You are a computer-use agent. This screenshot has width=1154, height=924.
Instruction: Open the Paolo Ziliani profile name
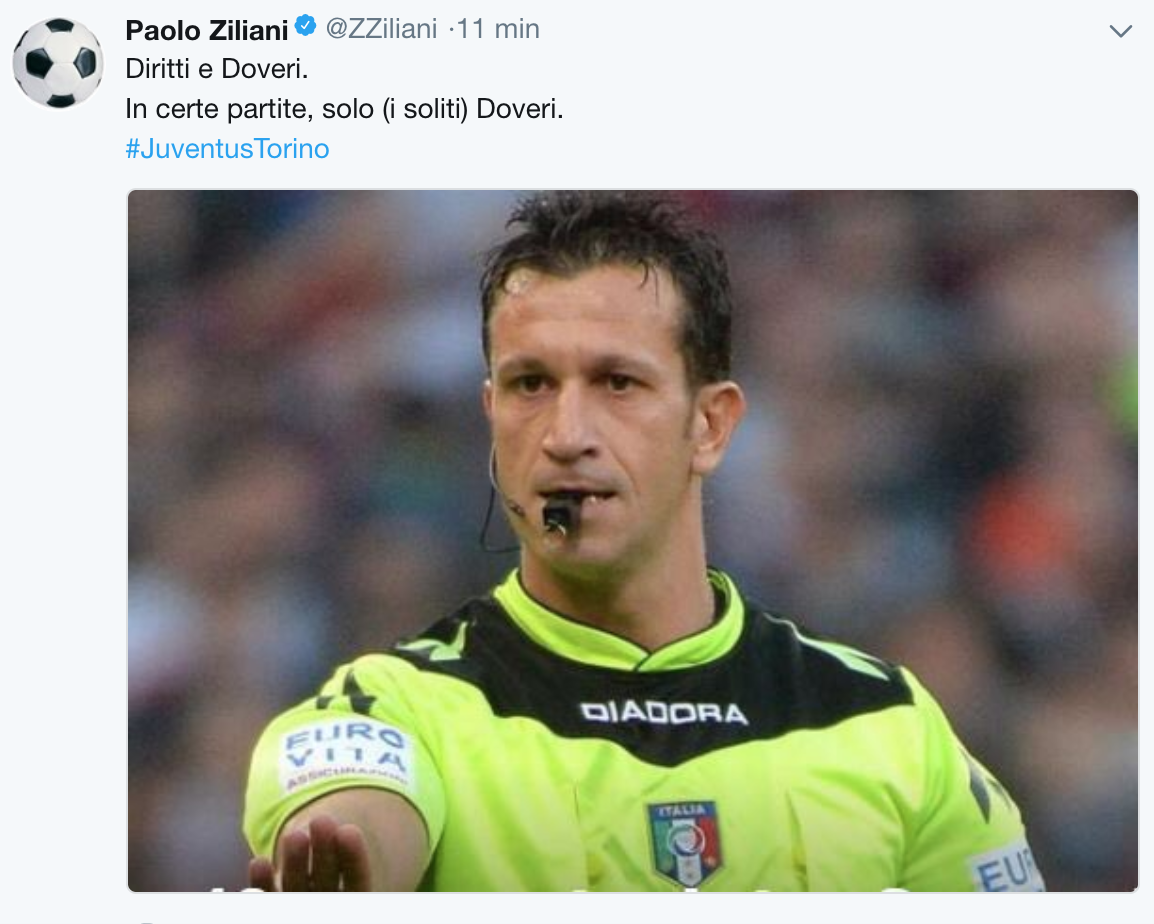pos(207,30)
